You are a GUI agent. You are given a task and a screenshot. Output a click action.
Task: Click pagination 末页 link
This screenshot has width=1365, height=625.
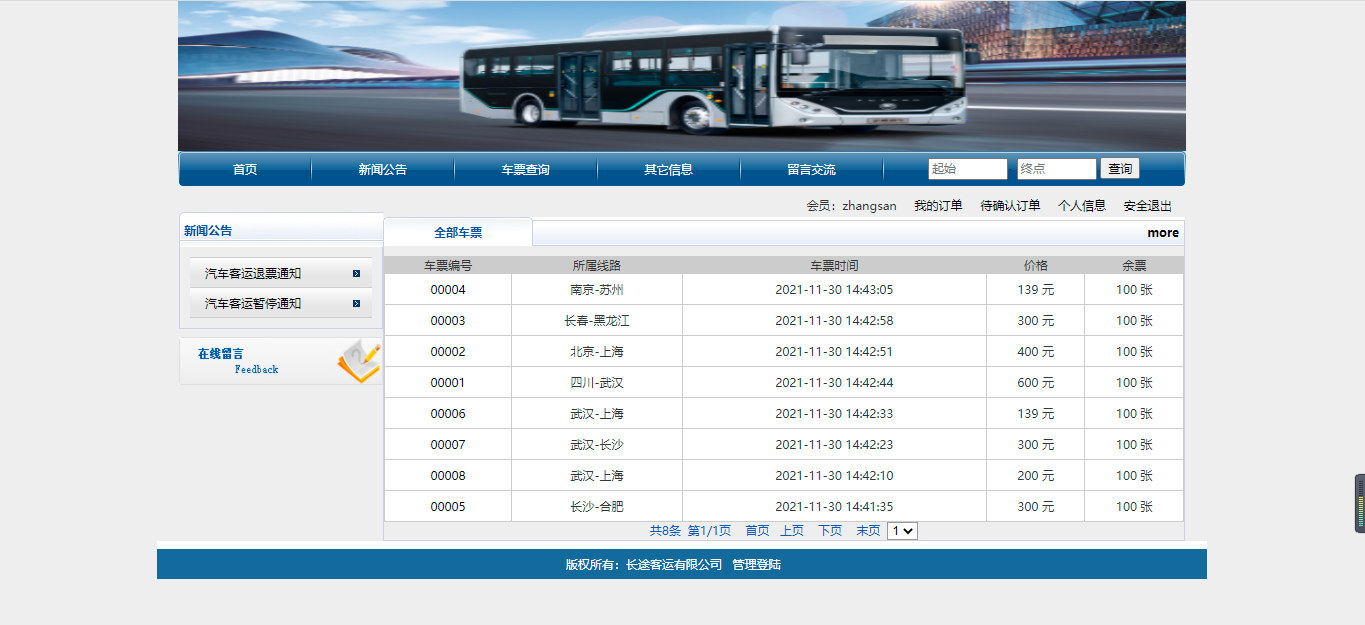point(868,531)
